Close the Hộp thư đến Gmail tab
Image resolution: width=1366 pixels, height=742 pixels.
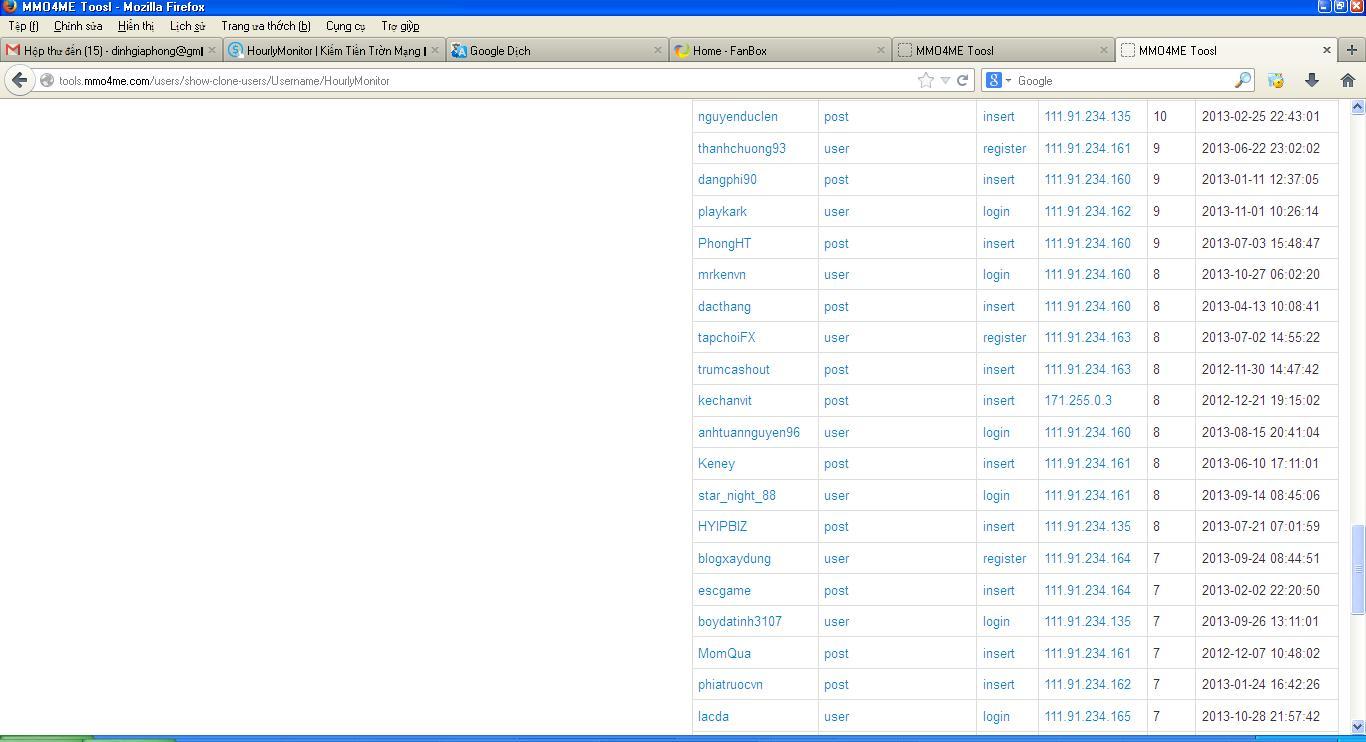[212, 50]
